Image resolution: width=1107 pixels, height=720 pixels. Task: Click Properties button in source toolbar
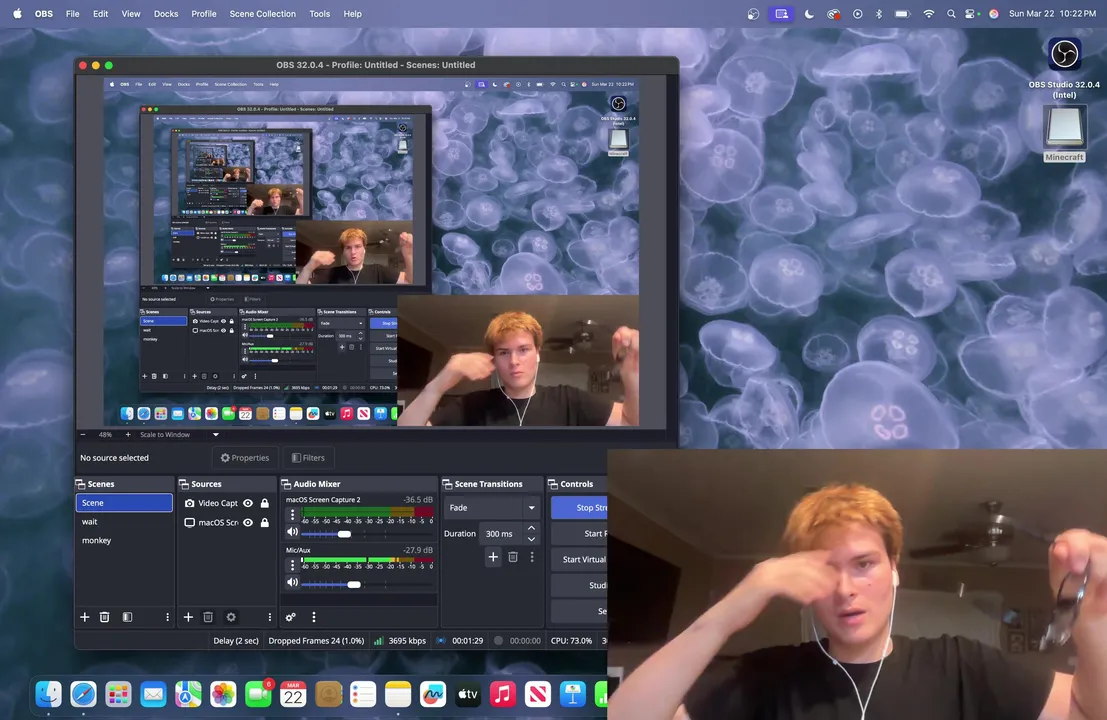click(x=245, y=457)
